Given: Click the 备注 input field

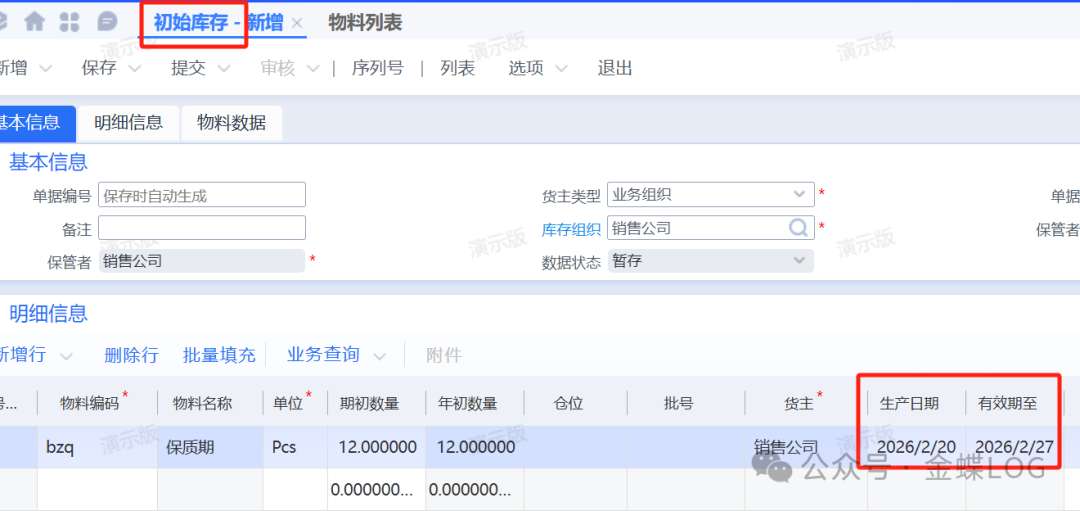Looking at the screenshot, I should click(x=202, y=228).
